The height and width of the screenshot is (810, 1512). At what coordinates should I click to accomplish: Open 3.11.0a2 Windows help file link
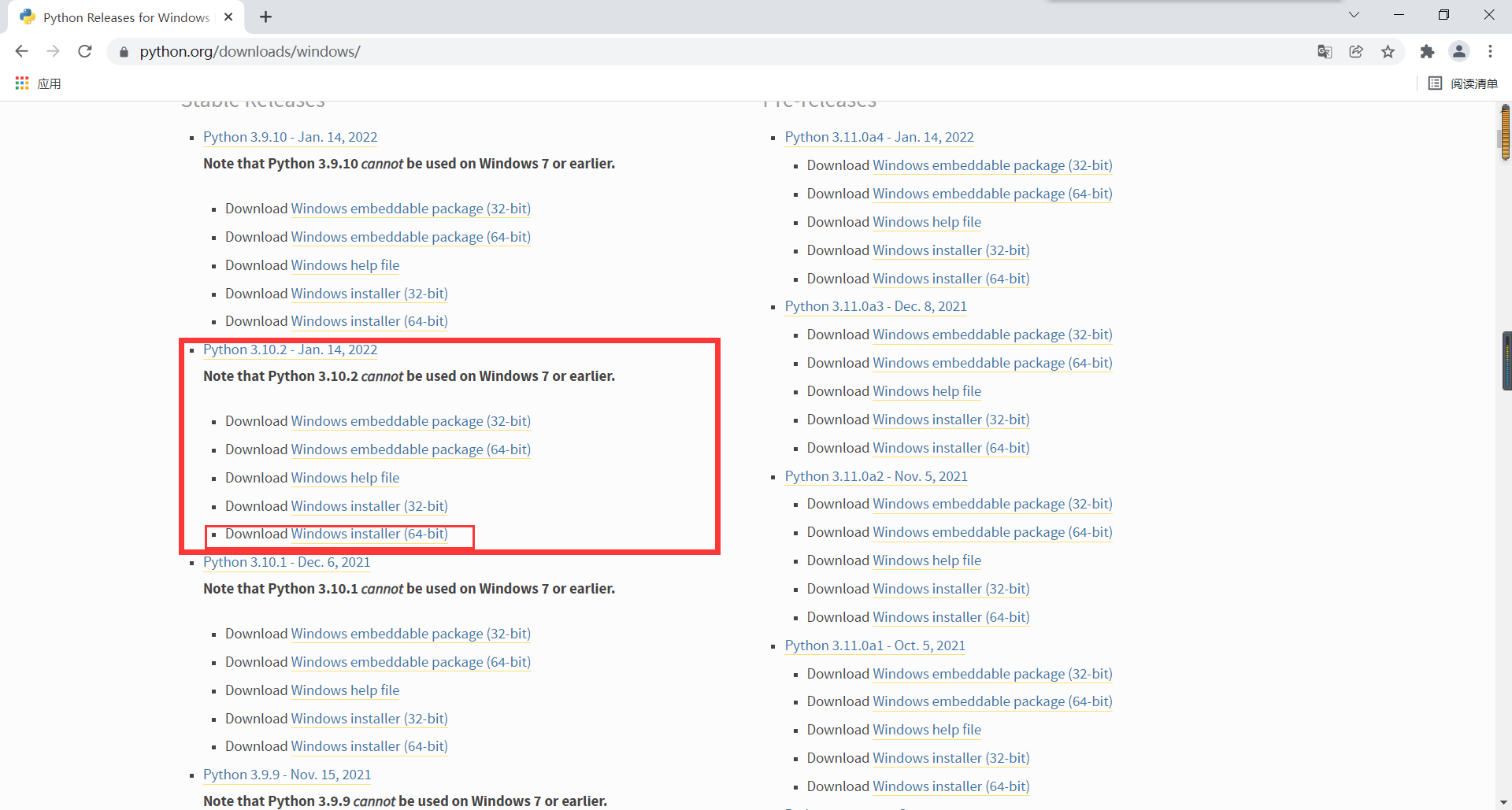pos(927,560)
